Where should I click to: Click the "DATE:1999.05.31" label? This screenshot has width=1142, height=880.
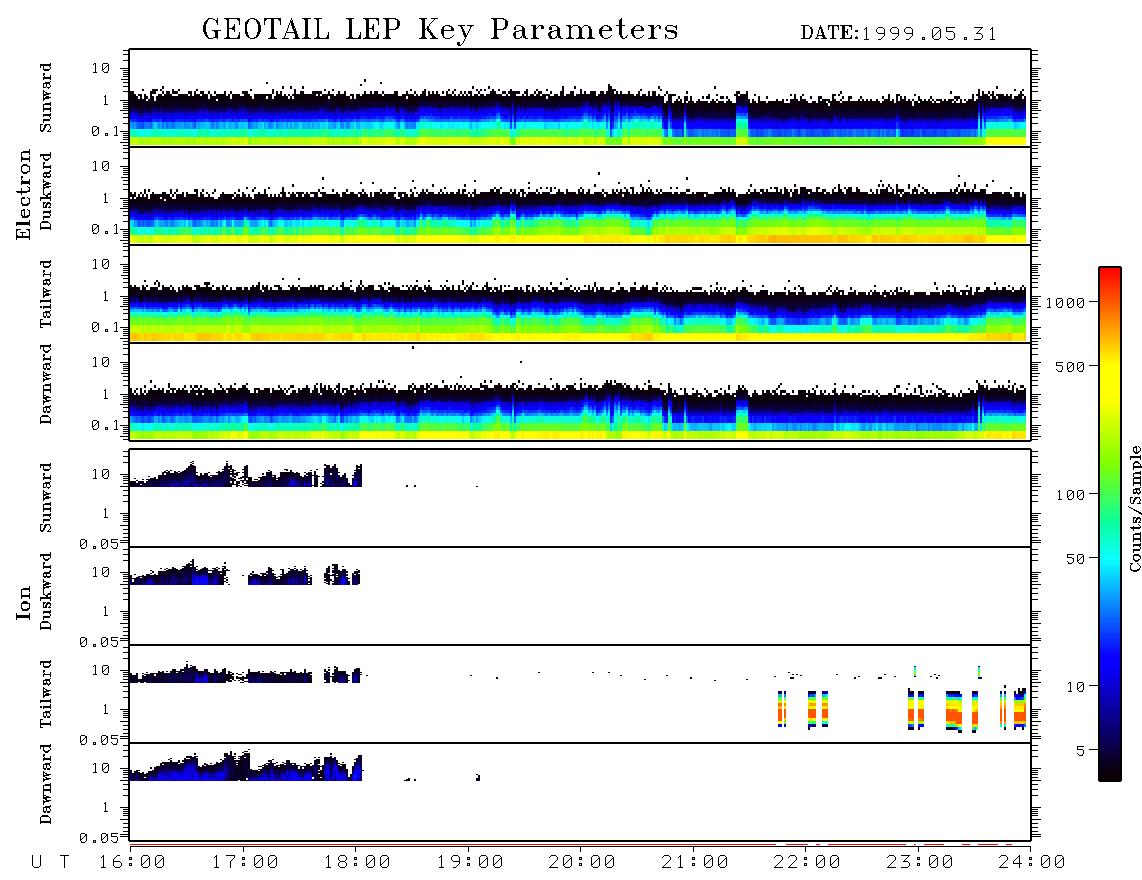(x=898, y=34)
